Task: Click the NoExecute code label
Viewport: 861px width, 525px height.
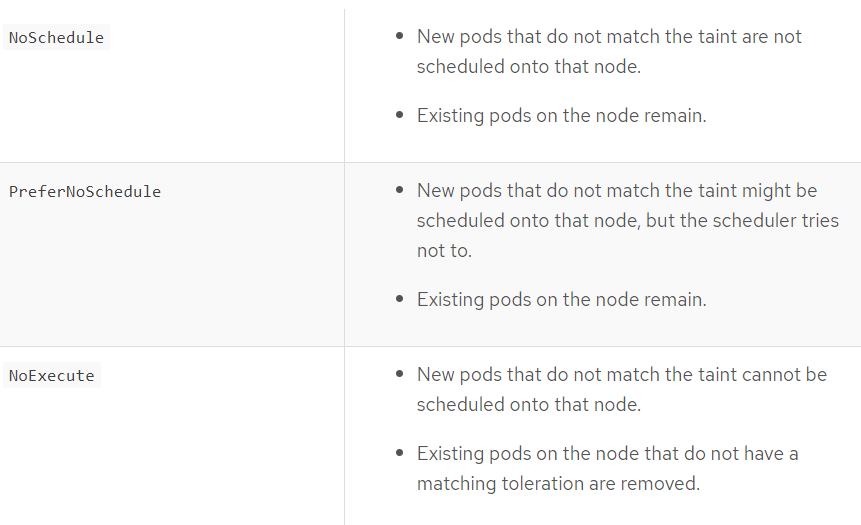Action: (52, 376)
